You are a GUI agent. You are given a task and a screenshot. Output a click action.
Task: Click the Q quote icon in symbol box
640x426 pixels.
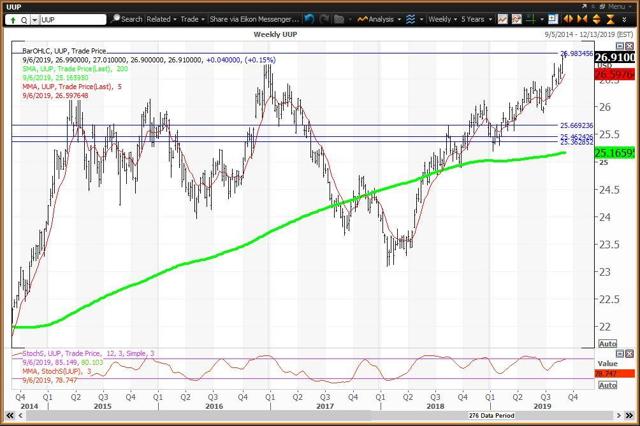coord(24,20)
